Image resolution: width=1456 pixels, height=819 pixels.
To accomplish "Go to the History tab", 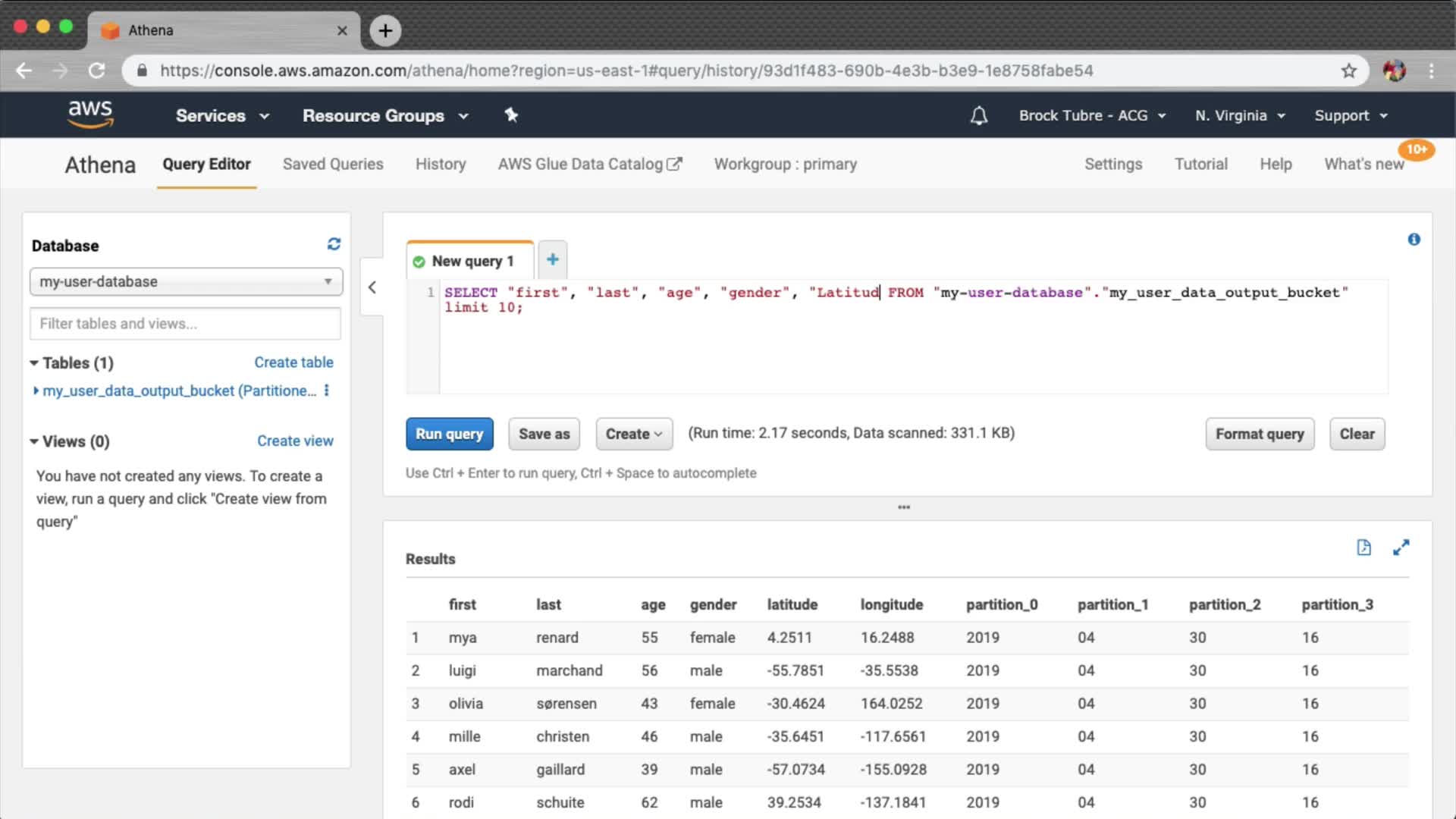I will pos(441,164).
